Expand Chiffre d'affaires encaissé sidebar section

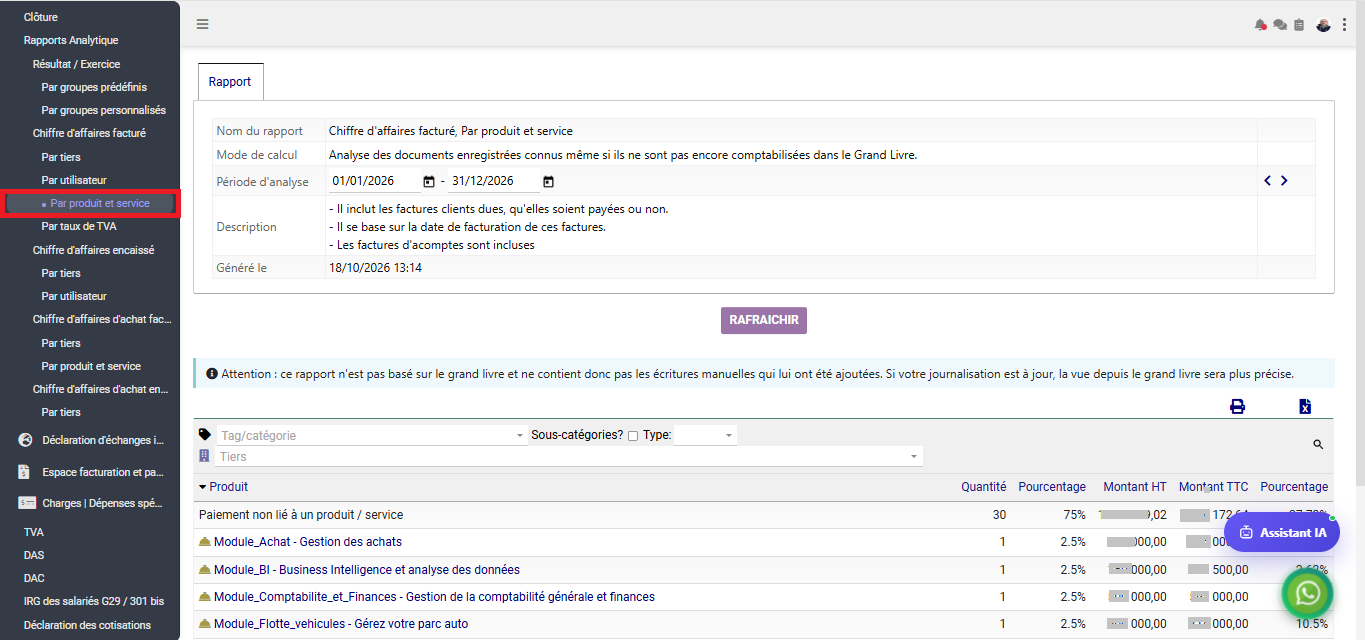(x=93, y=250)
